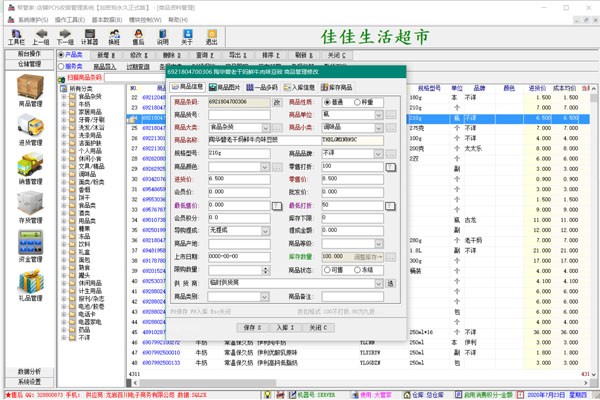Open 存货管理 in the sidebar
Viewport: 600px width, 400px height.
(31, 208)
